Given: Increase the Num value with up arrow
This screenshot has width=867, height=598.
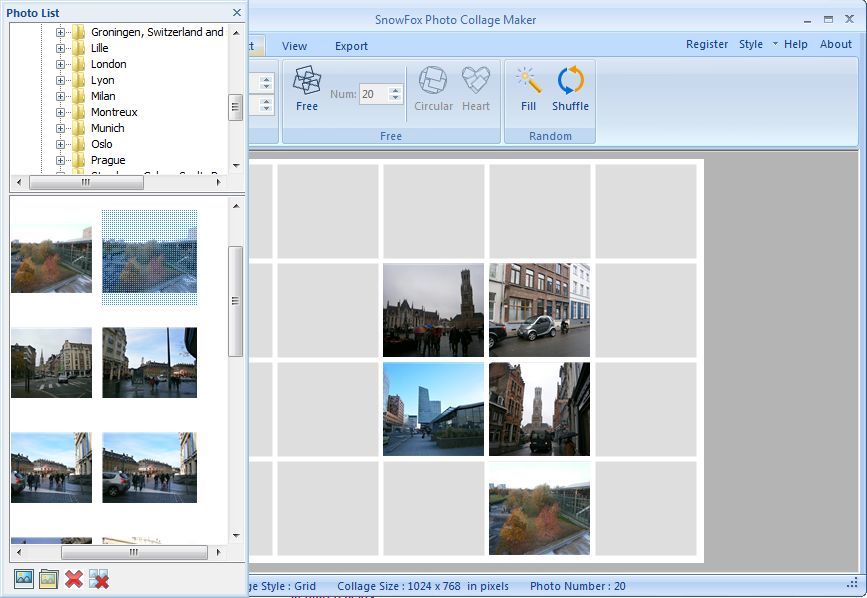Looking at the screenshot, I should [396, 90].
